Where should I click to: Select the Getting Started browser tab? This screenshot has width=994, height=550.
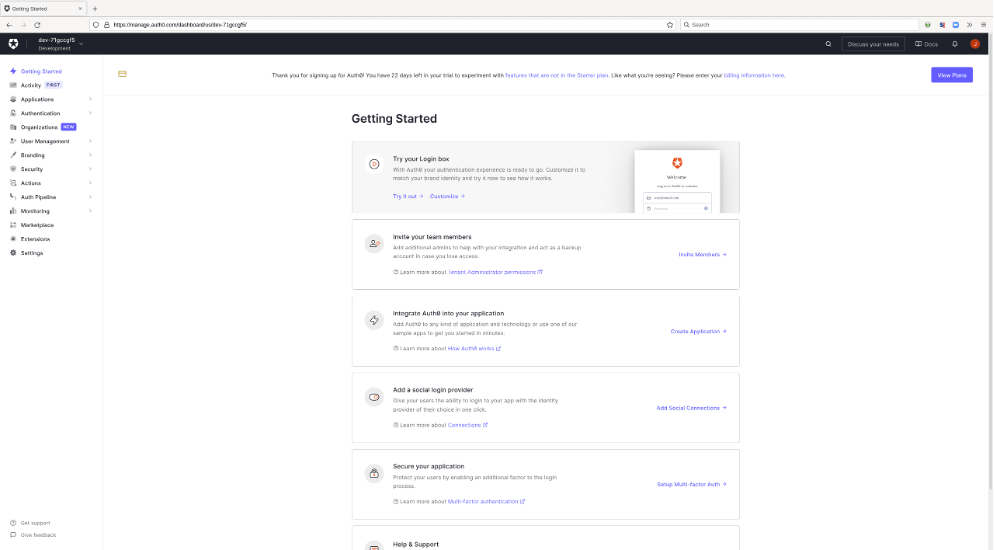click(43, 8)
